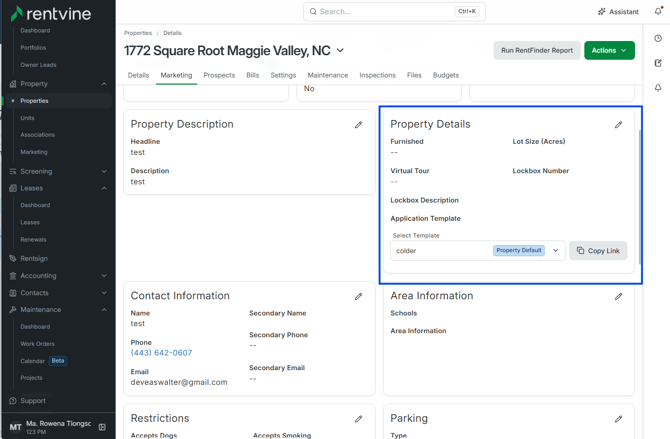Screen dimensions: 670x439
Task: Click the Screening icon in sidebar
Action: tap(13, 171)
